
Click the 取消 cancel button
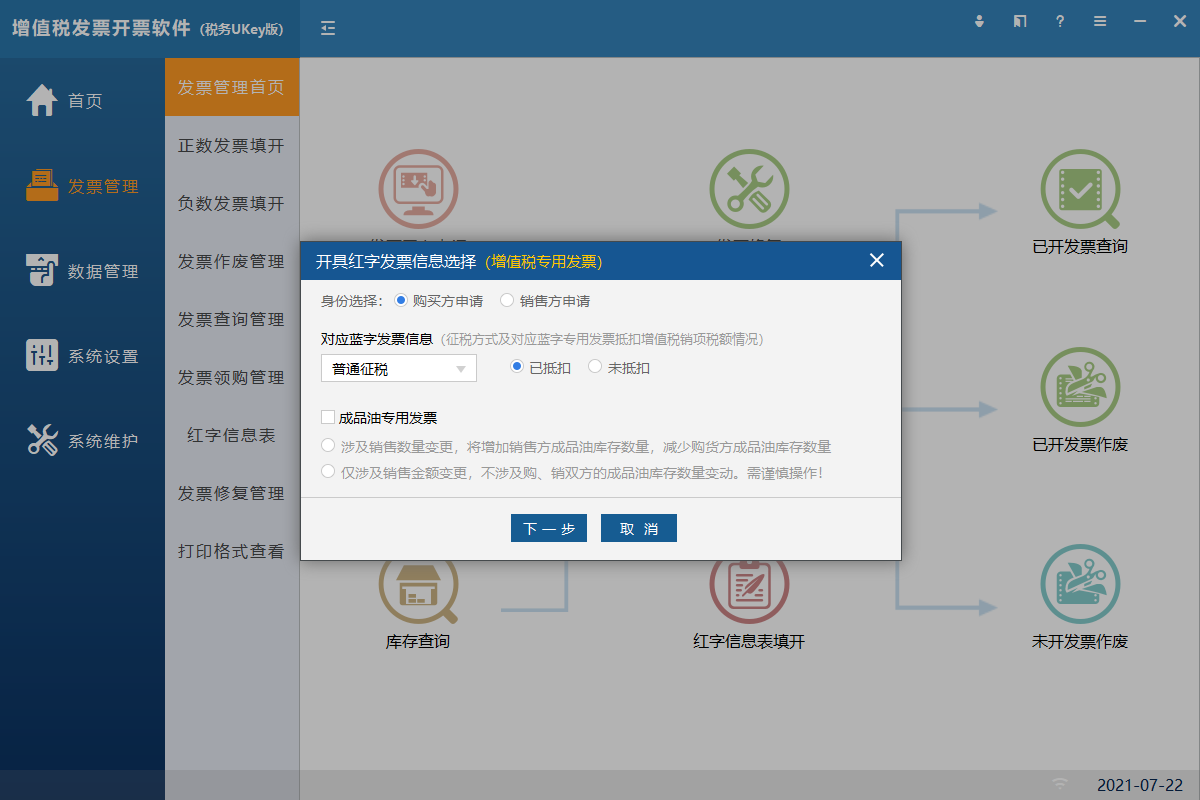pos(638,529)
